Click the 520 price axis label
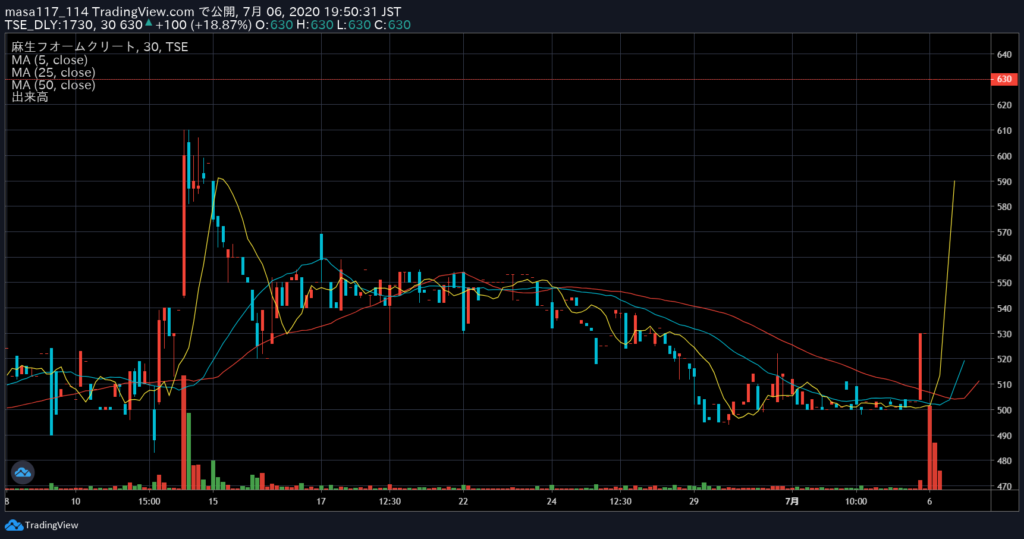 coord(1004,359)
